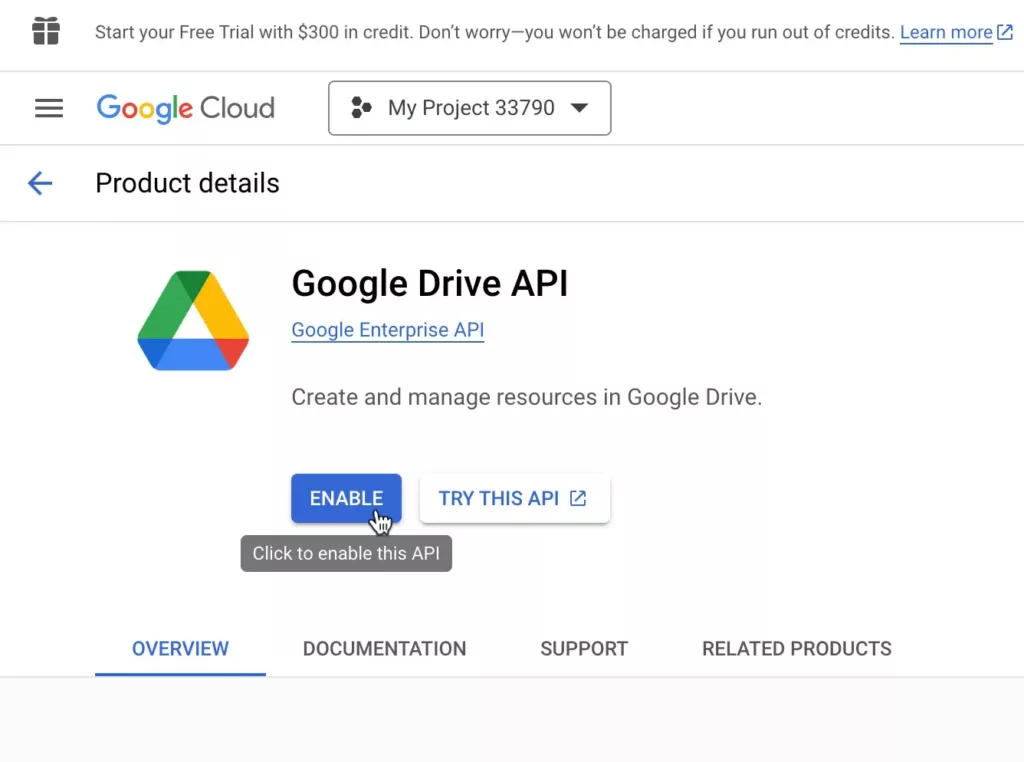Open the My Project 33790 project selector

(x=470, y=108)
